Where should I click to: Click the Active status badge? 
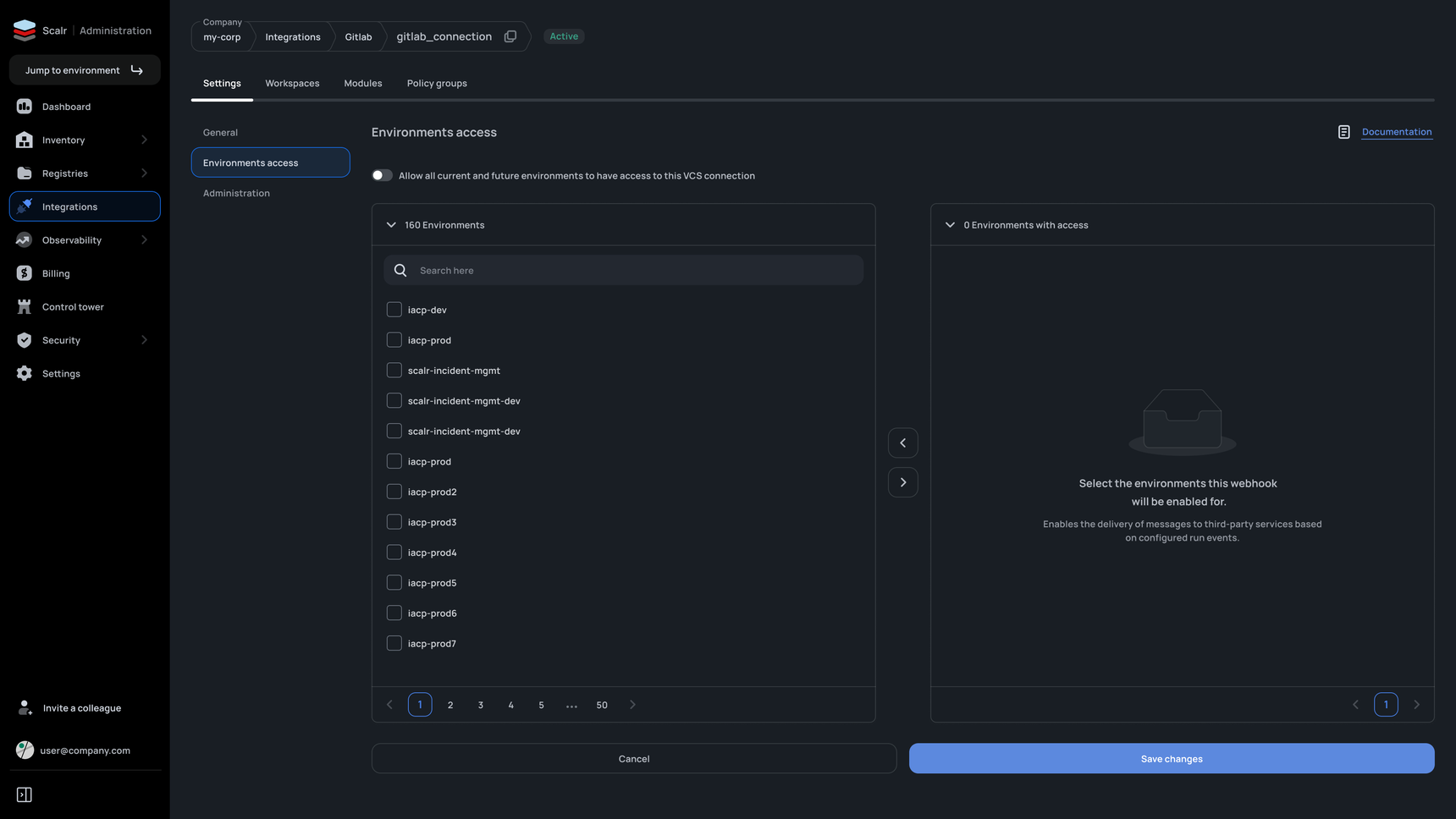(564, 36)
